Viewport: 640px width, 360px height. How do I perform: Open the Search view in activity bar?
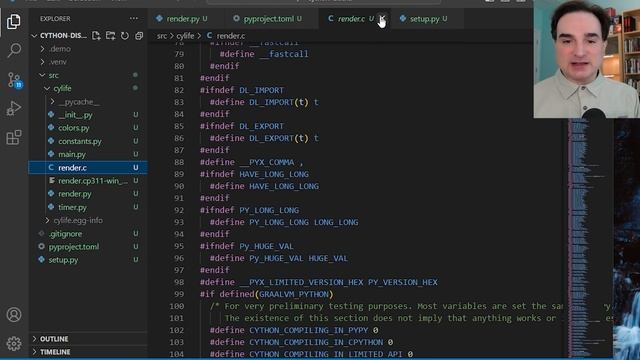coord(14,50)
